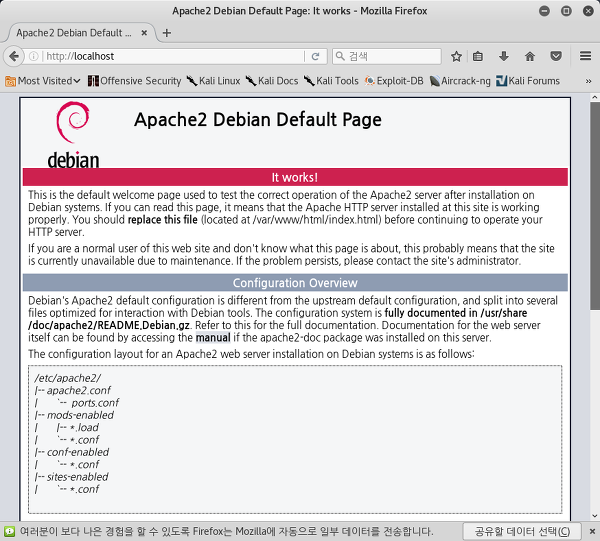Open a new tab with plus button
Image resolution: width=600 pixels, height=541 pixels.
pyautogui.click(x=166, y=33)
